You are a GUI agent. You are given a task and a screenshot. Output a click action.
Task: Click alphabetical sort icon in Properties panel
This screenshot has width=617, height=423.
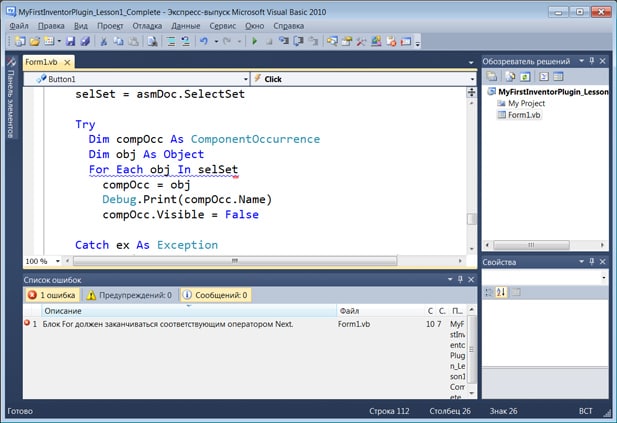pos(502,292)
